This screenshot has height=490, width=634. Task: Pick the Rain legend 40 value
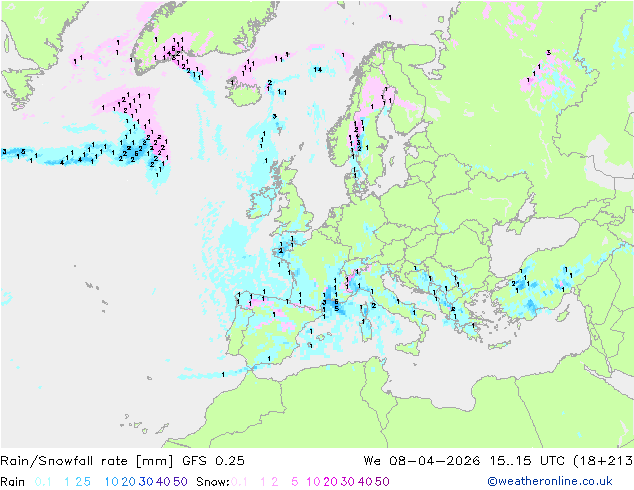click(163, 482)
